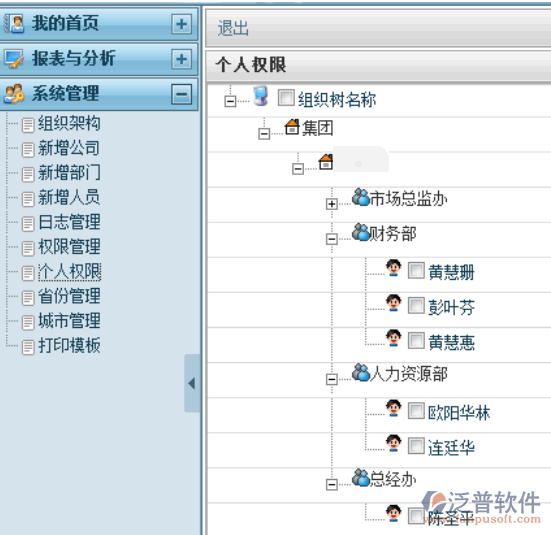Click the 系统管理 users key icon

click(14, 94)
